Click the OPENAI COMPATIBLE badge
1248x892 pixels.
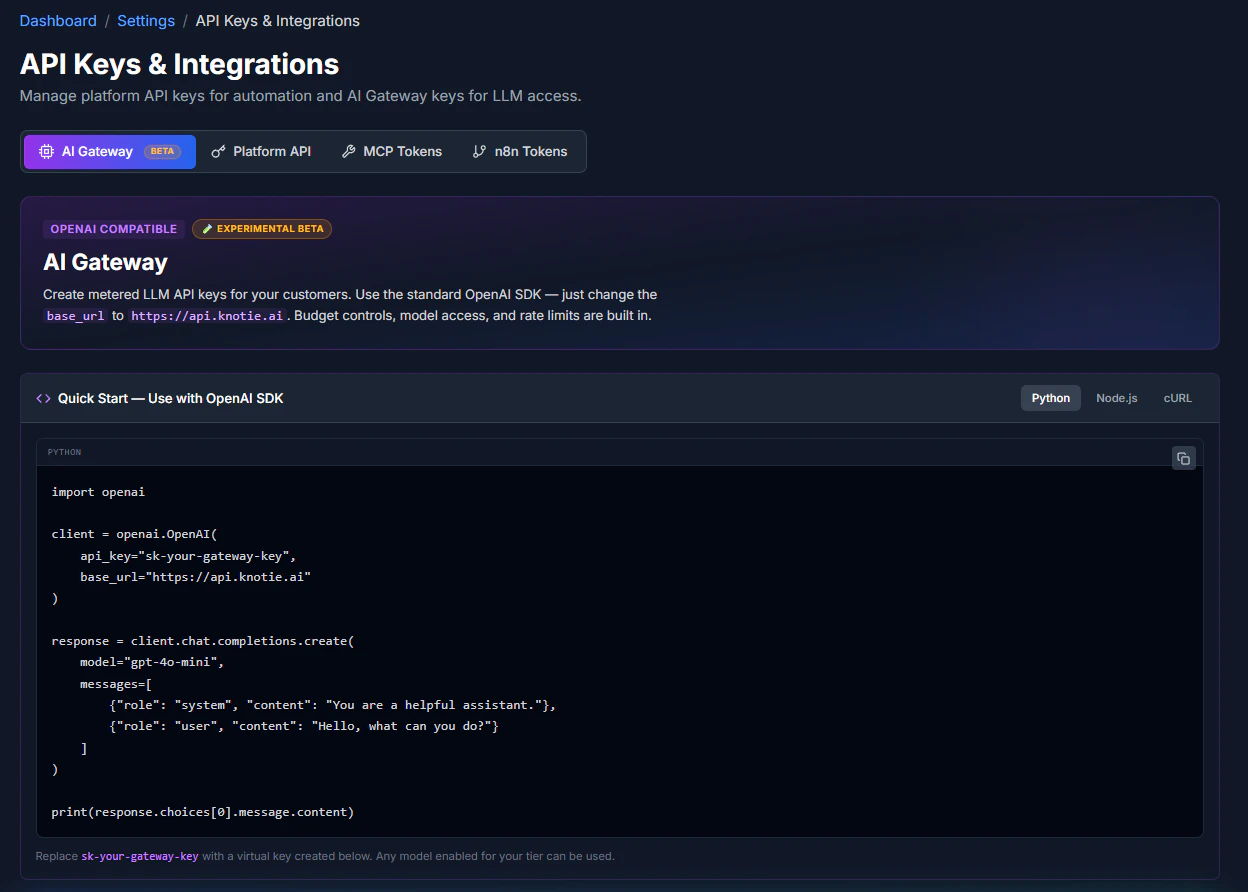click(x=113, y=228)
